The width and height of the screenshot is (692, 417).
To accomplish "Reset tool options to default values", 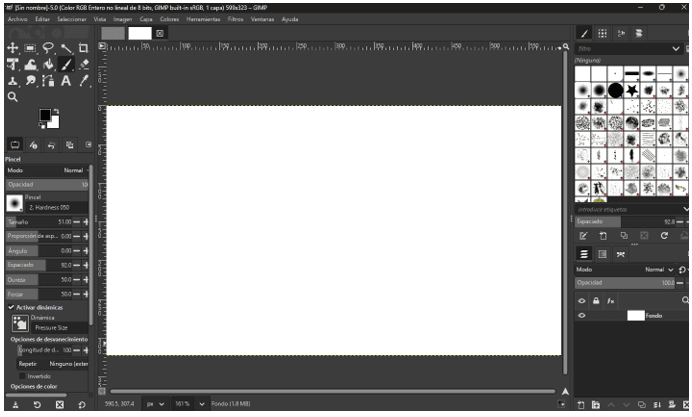I will pos(82,405).
